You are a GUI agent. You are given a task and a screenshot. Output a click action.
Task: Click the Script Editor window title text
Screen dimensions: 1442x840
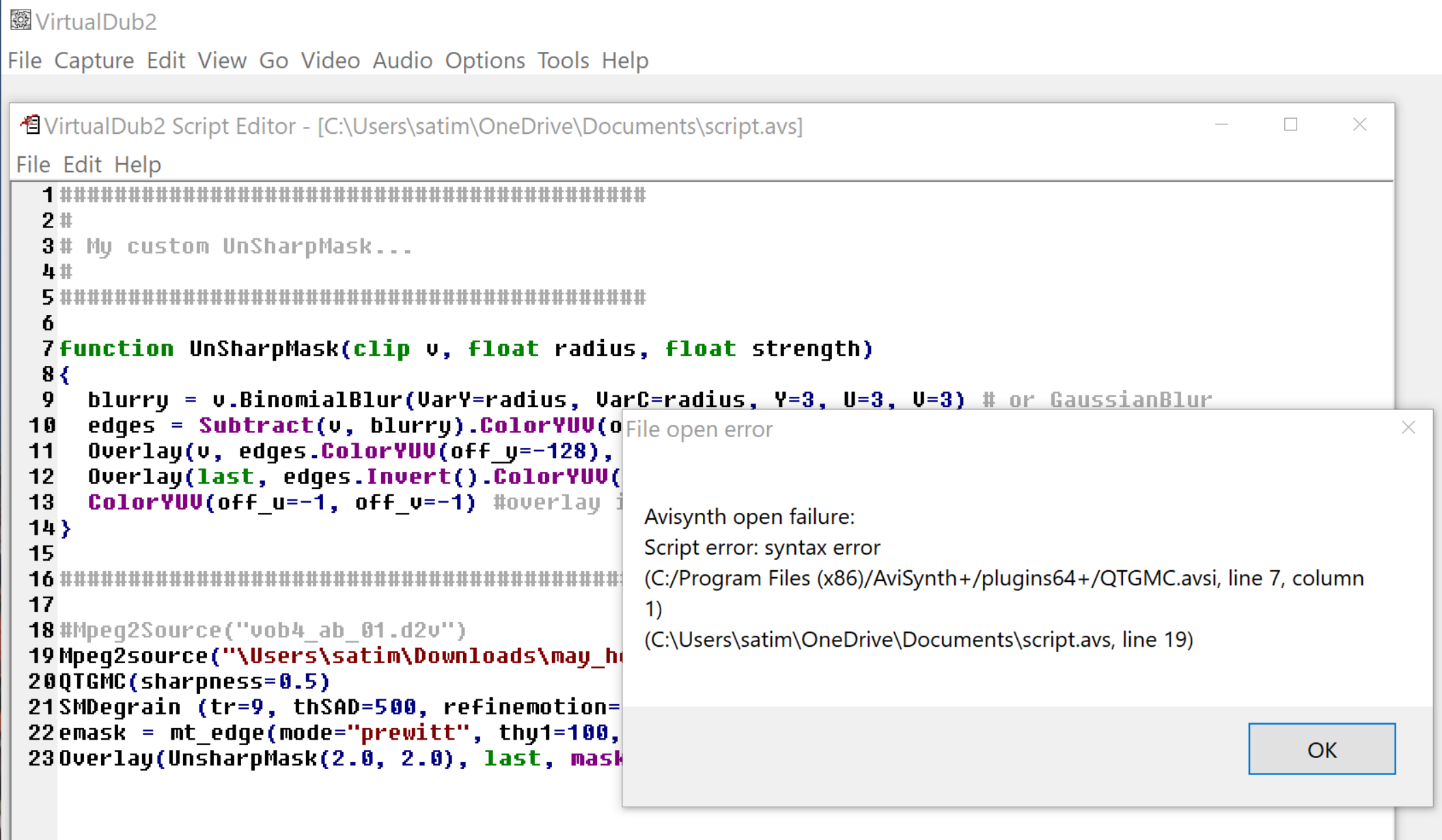click(424, 126)
